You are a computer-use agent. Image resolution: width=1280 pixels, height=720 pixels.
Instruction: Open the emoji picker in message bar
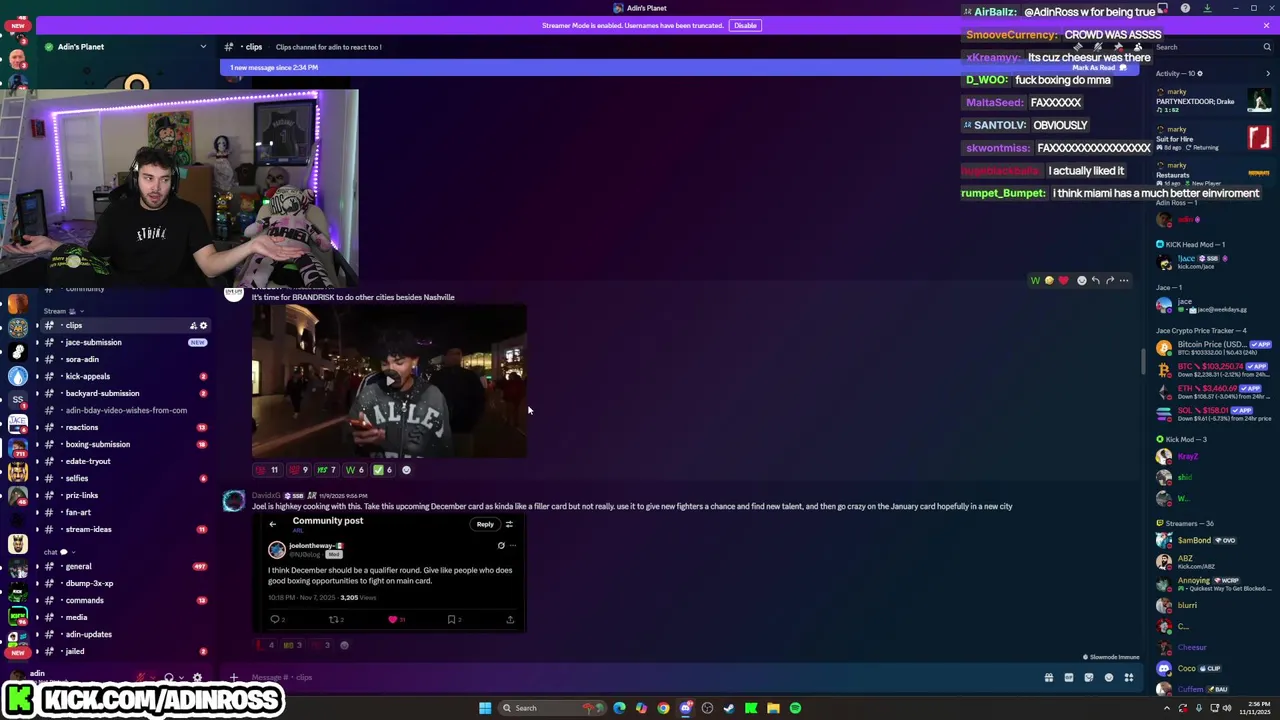point(1109,677)
